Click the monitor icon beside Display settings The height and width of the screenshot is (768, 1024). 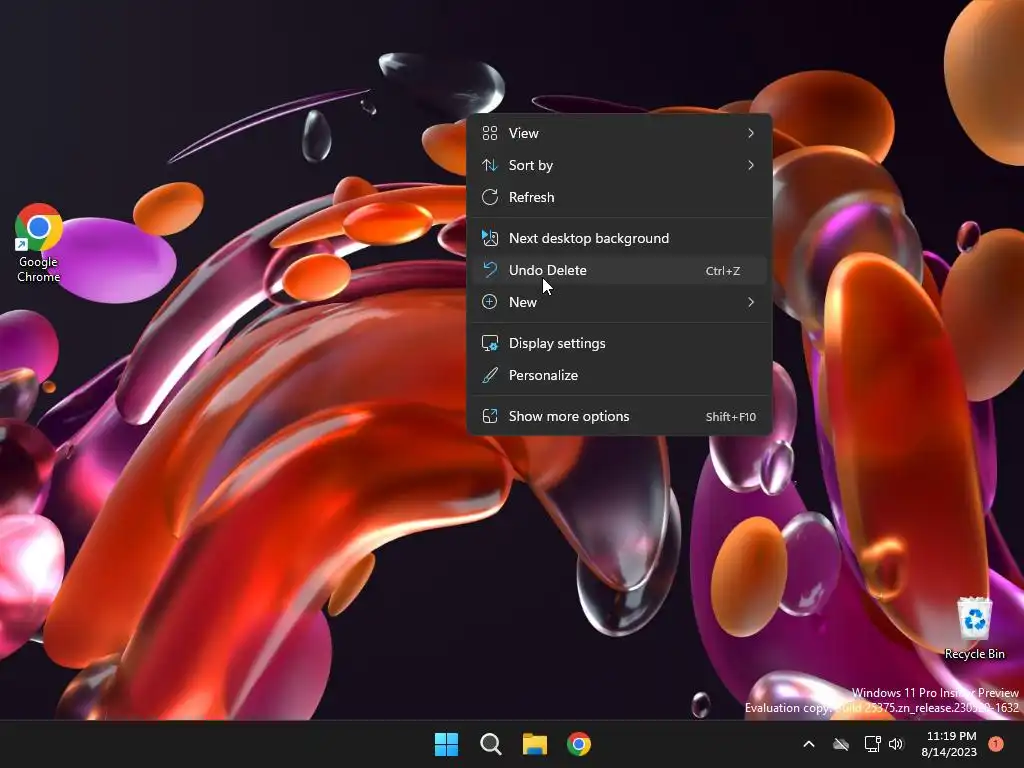(490, 343)
